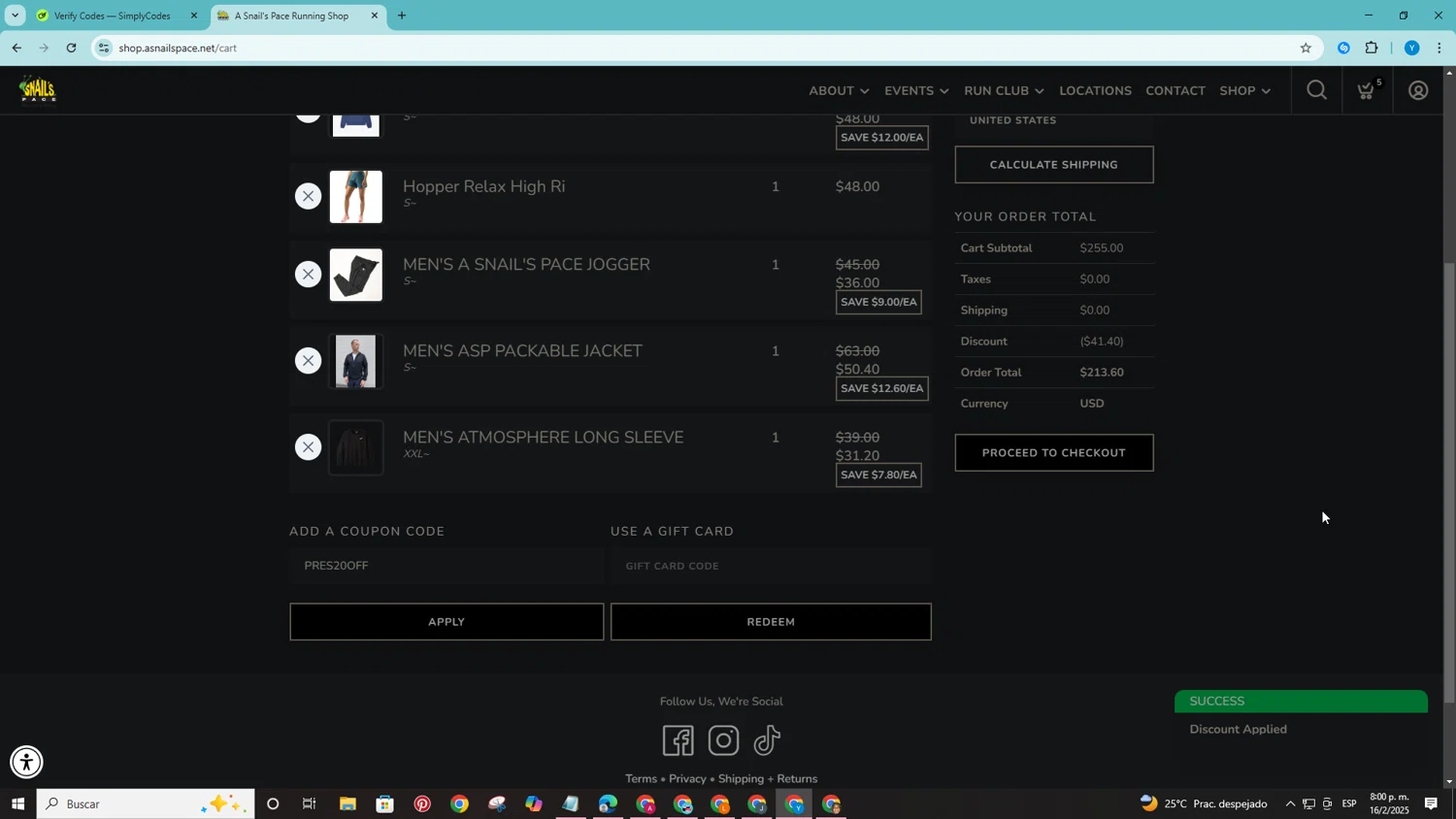Remove Men's Atmosphere Long Sleeve item
The height and width of the screenshot is (819, 1456).
[308, 447]
